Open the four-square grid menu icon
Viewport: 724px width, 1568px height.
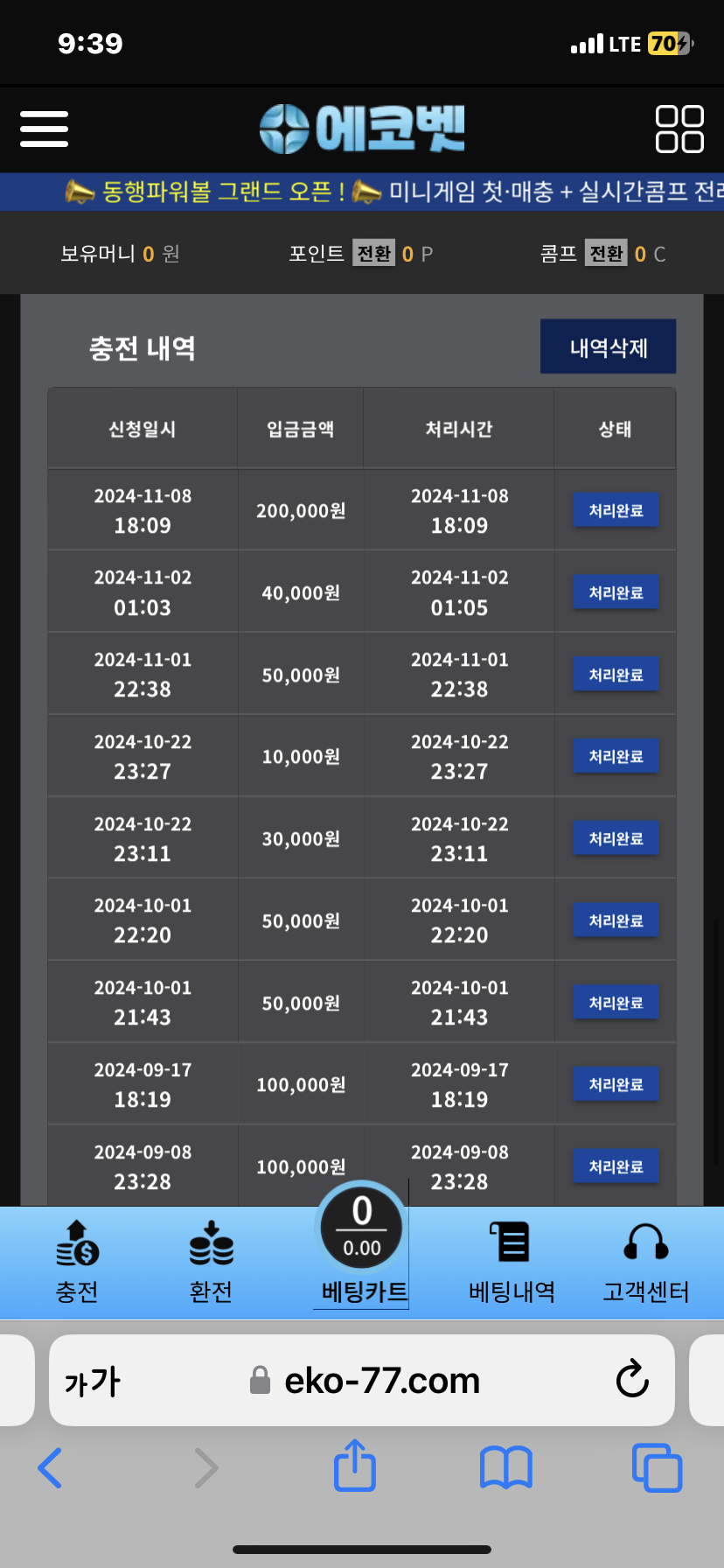[x=679, y=129]
